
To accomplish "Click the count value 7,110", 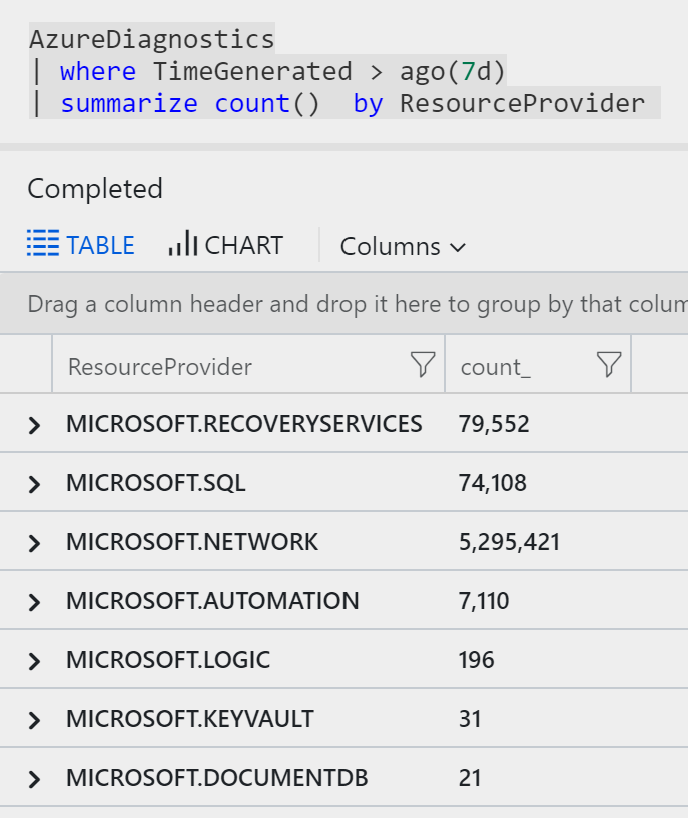I will pos(484,600).
